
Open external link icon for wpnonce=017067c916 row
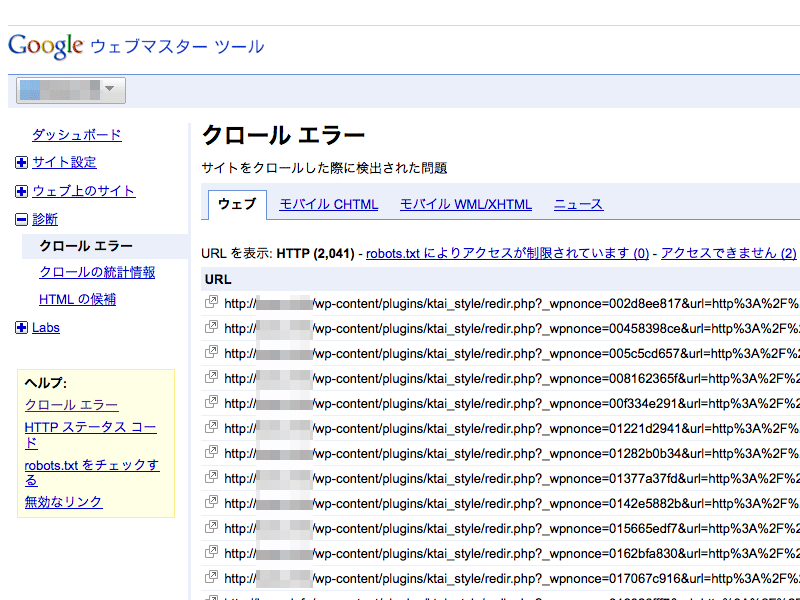211,577
